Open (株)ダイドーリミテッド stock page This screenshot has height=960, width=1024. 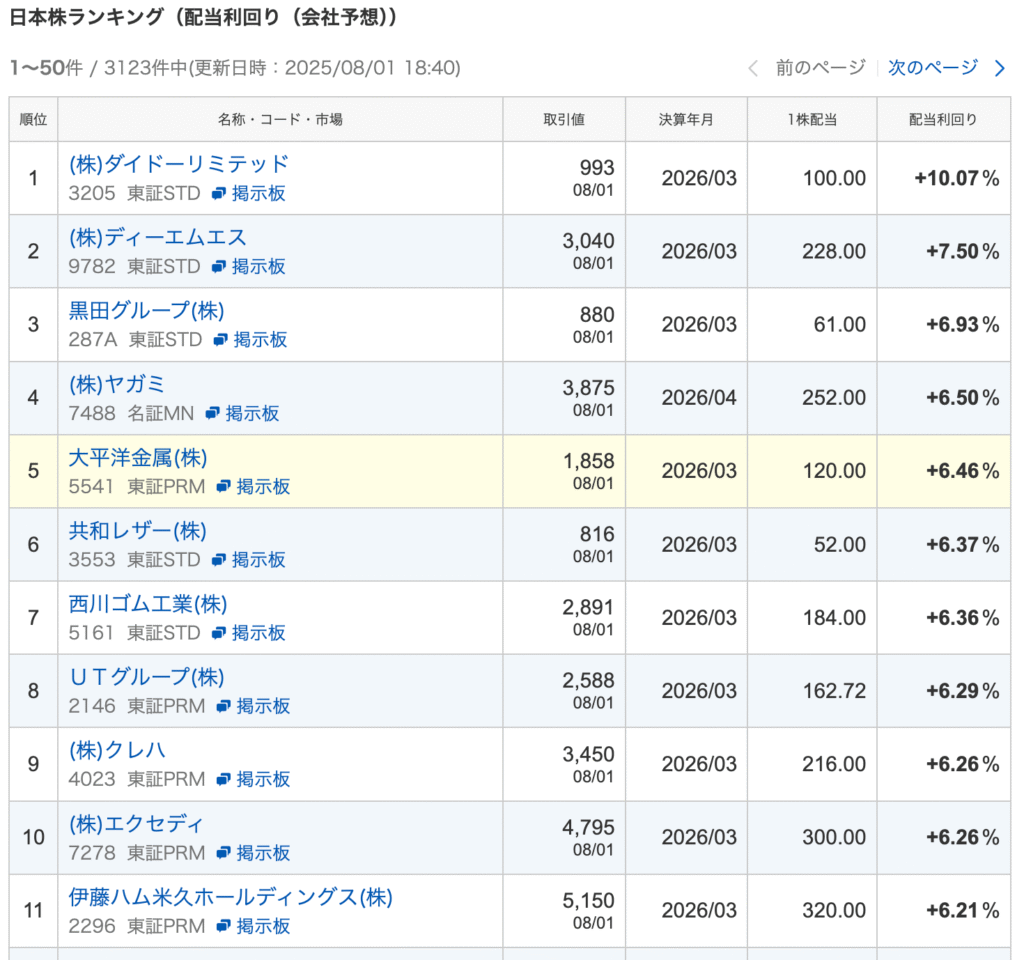pyautogui.click(x=179, y=164)
